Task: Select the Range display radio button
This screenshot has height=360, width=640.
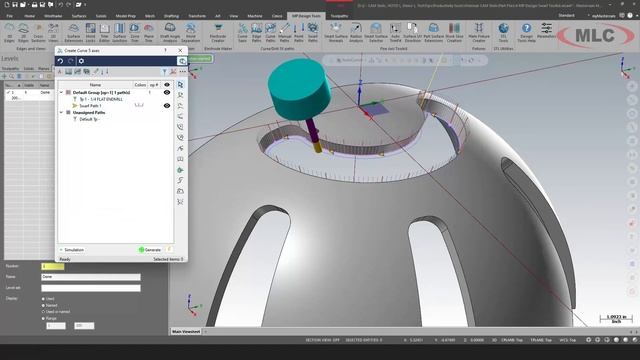Action: (x=43, y=318)
